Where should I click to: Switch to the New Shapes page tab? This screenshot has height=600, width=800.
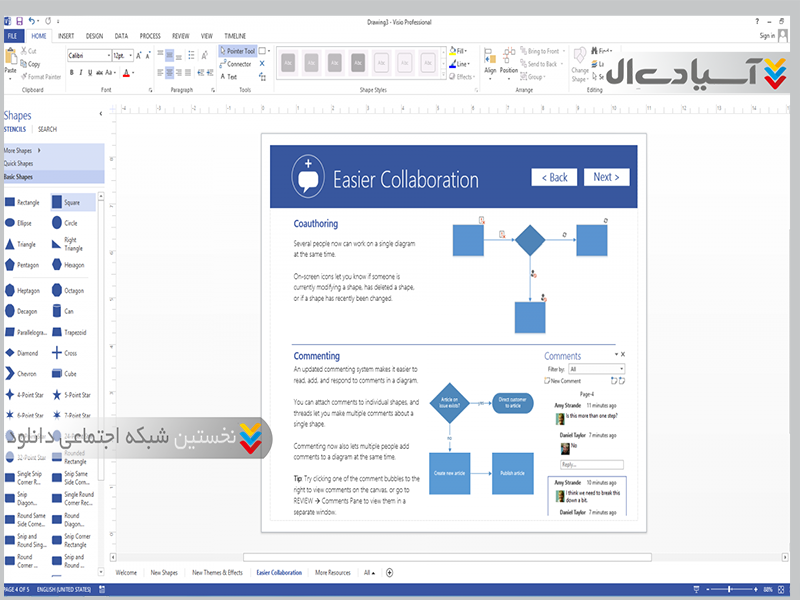[164, 573]
